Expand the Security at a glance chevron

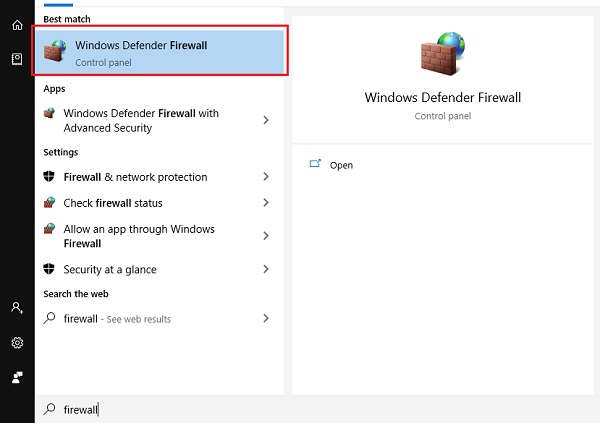266,270
